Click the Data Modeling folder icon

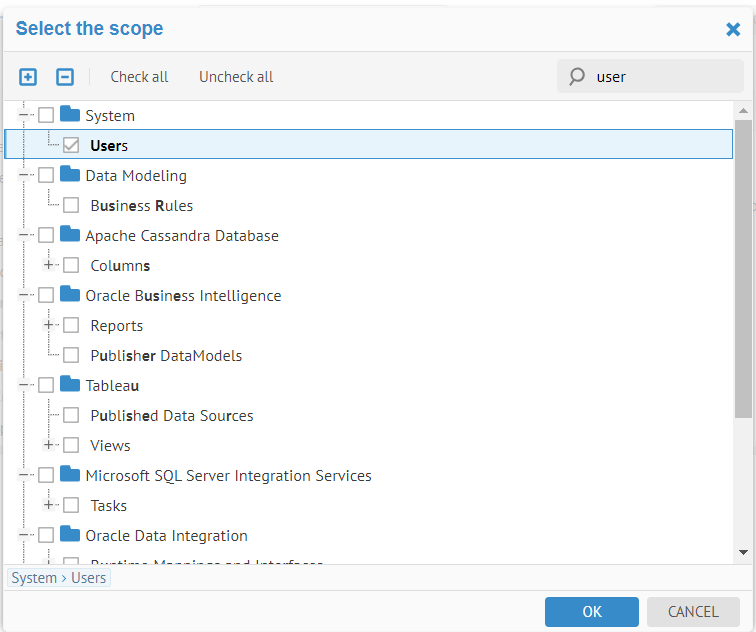coord(70,175)
